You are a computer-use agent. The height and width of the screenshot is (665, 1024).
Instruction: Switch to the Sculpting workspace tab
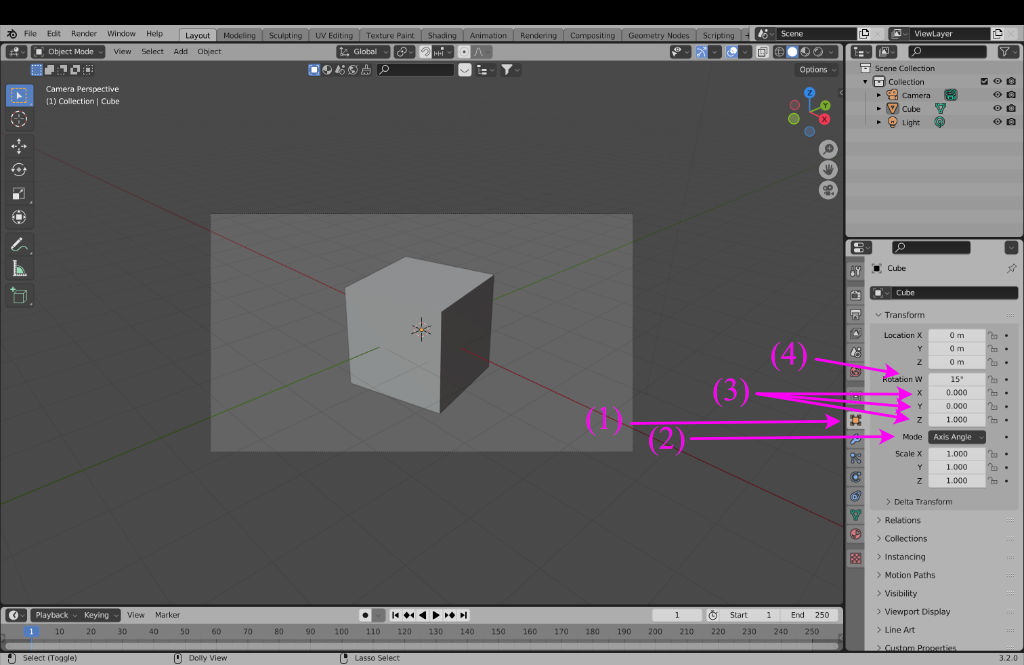click(285, 35)
